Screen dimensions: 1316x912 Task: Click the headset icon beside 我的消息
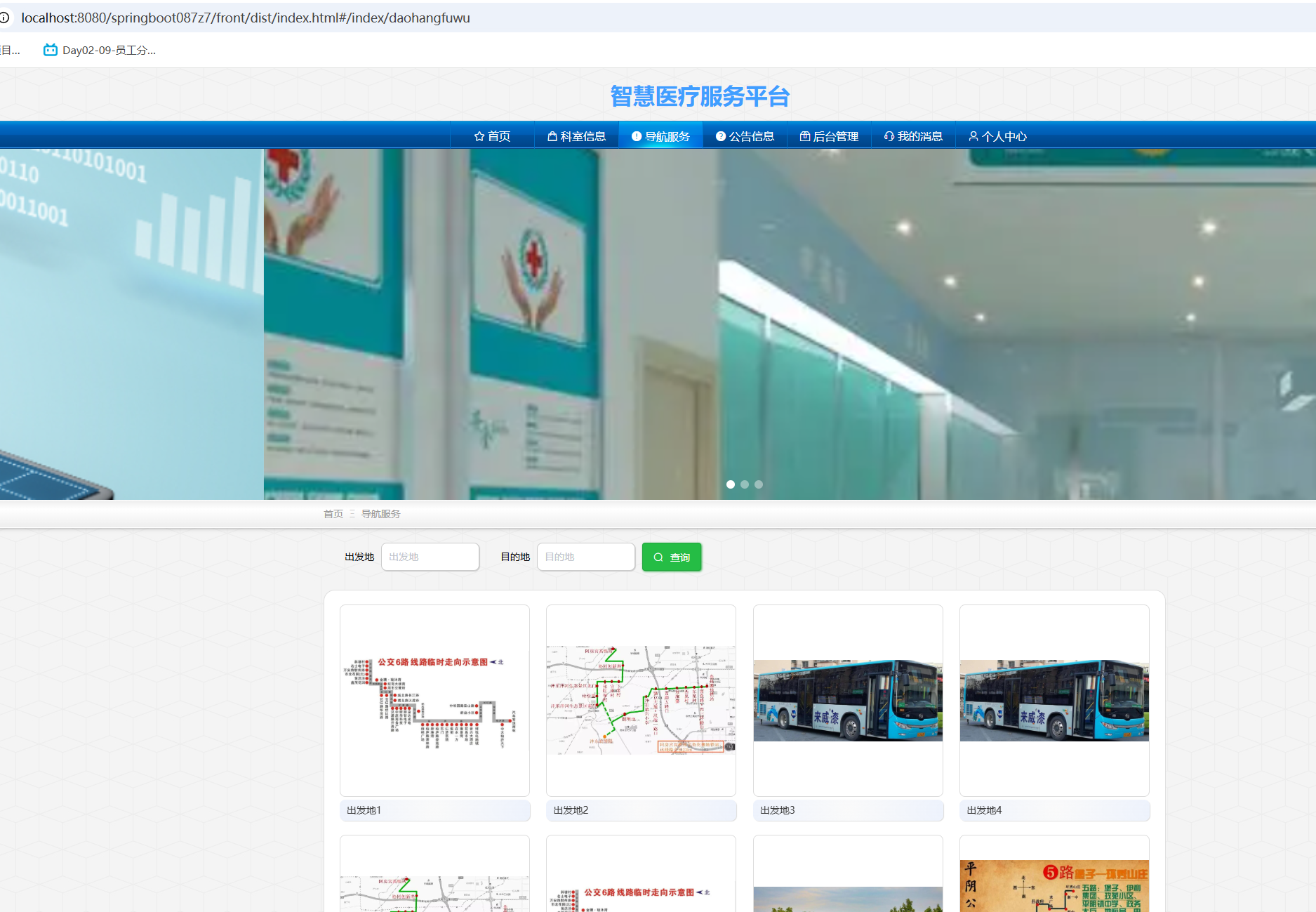pos(889,136)
